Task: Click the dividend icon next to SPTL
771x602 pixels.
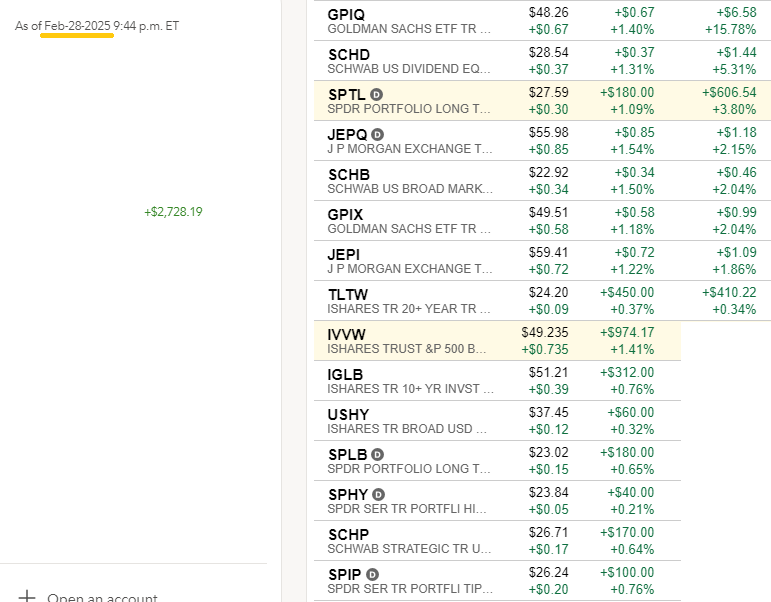Action: click(x=376, y=94)
